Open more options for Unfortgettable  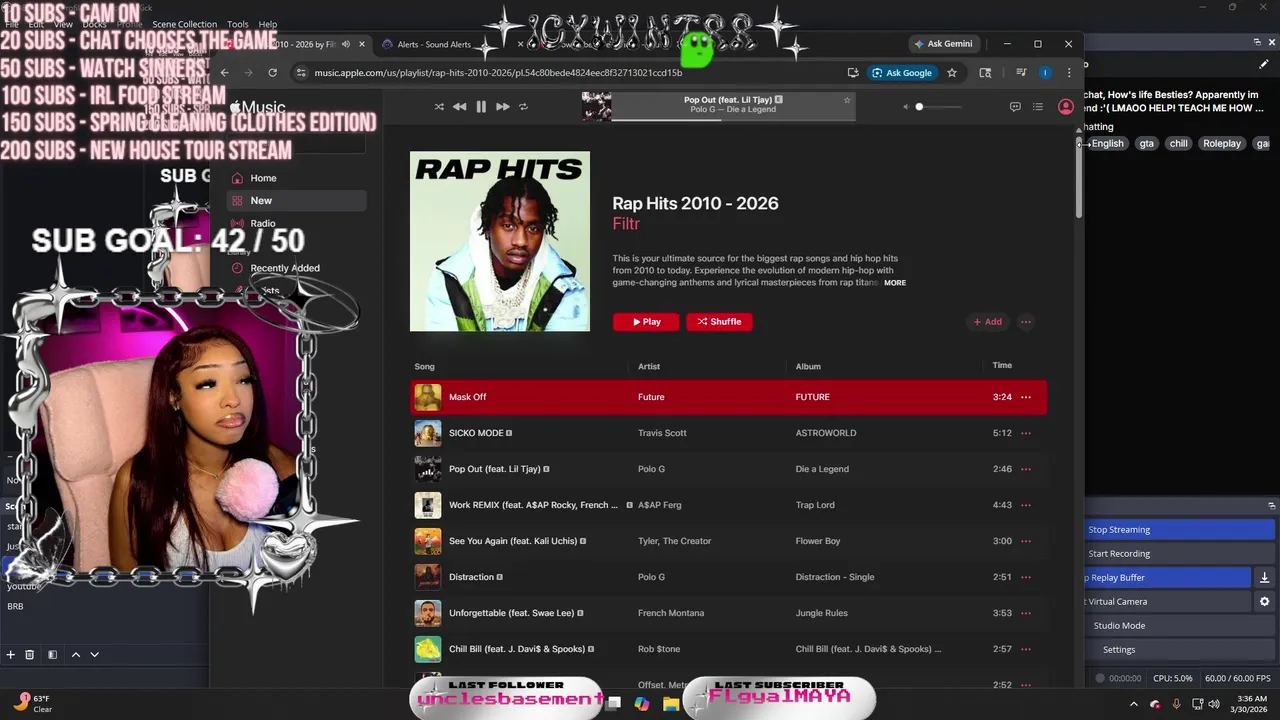click(1026, 613)
